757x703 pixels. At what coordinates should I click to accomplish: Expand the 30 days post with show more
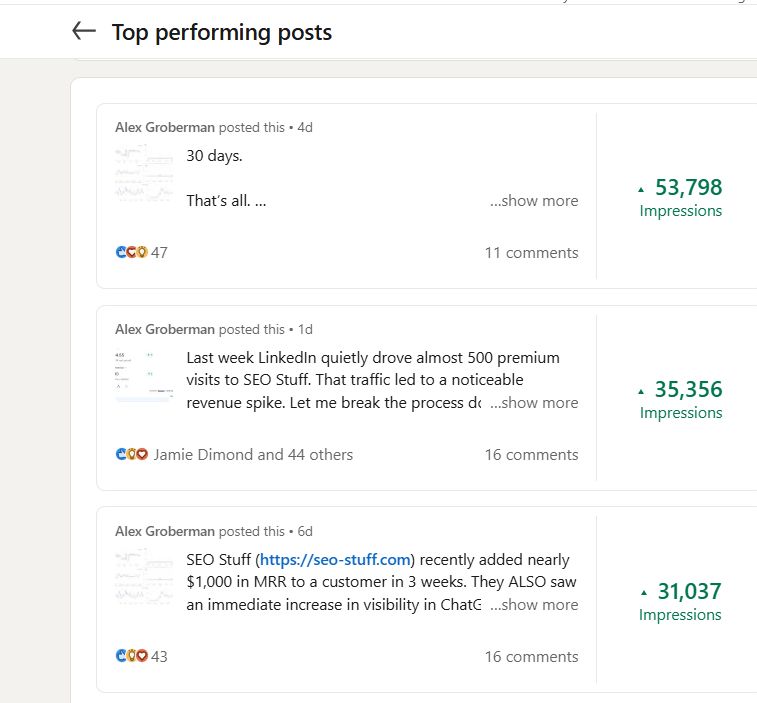[x=534, y=201]
